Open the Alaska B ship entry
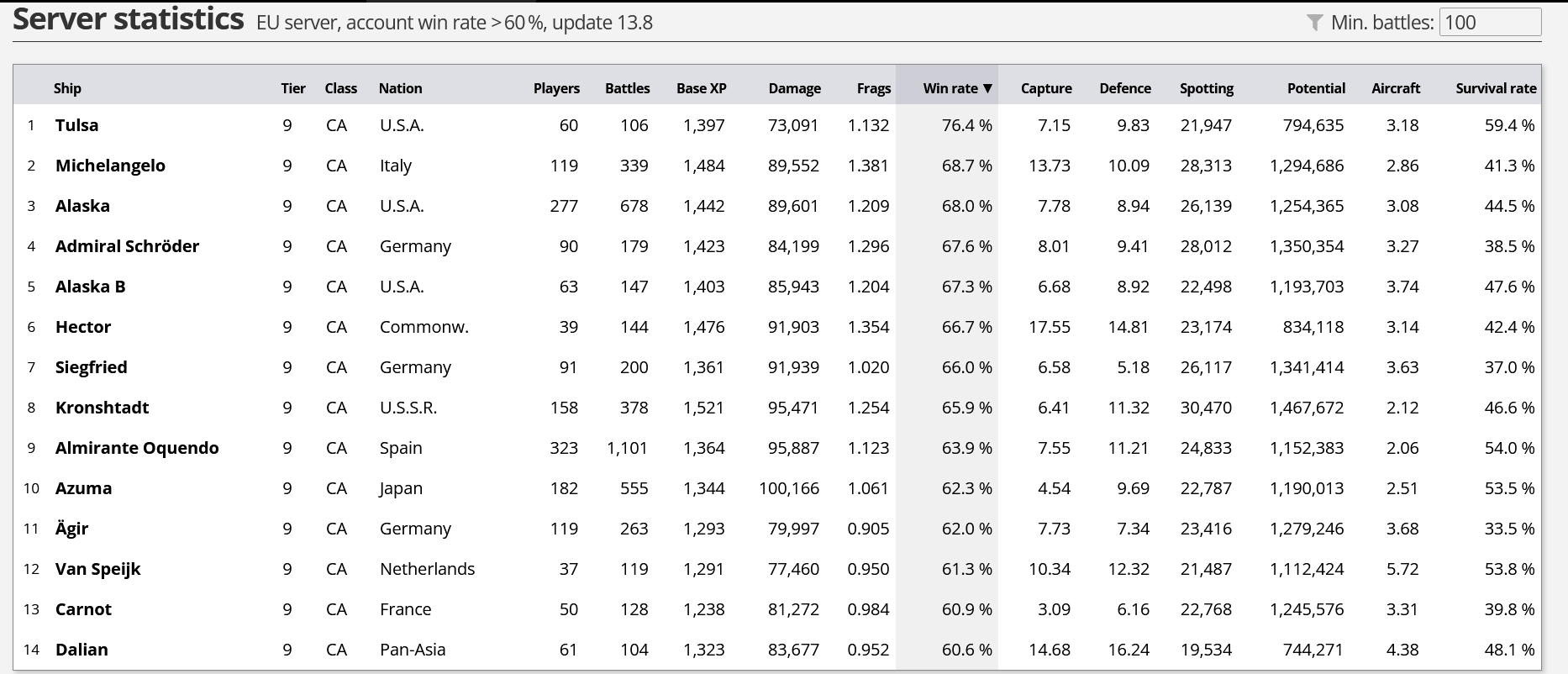Viewport: 1568px width, 674px height. (90, 287)
